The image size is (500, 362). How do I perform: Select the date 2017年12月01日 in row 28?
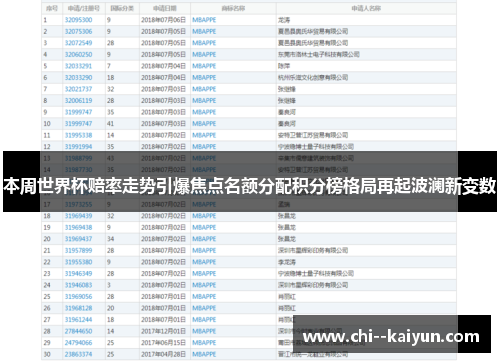coord(163,331)
